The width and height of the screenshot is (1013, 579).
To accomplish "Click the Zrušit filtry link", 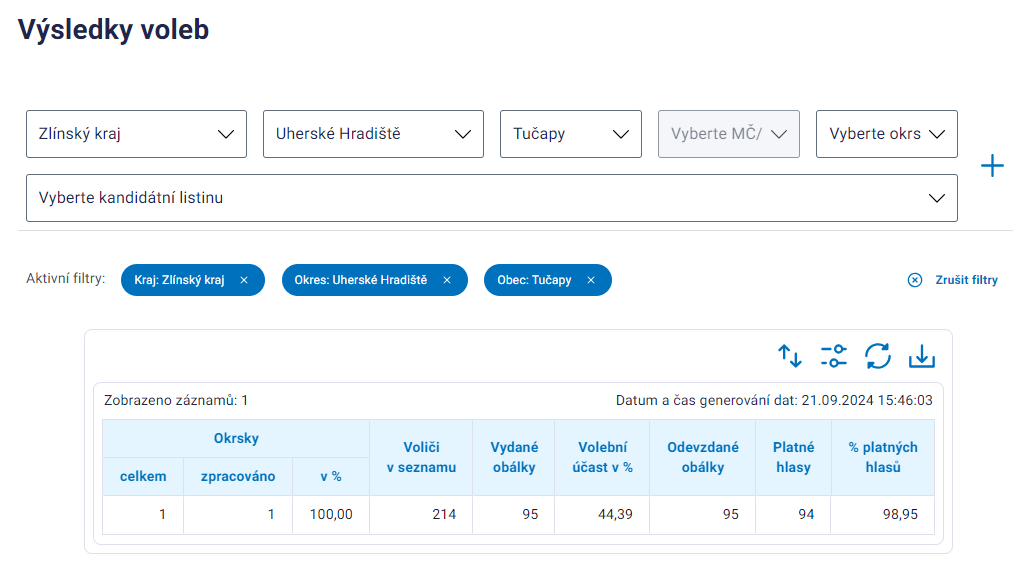I will [966, 280].
